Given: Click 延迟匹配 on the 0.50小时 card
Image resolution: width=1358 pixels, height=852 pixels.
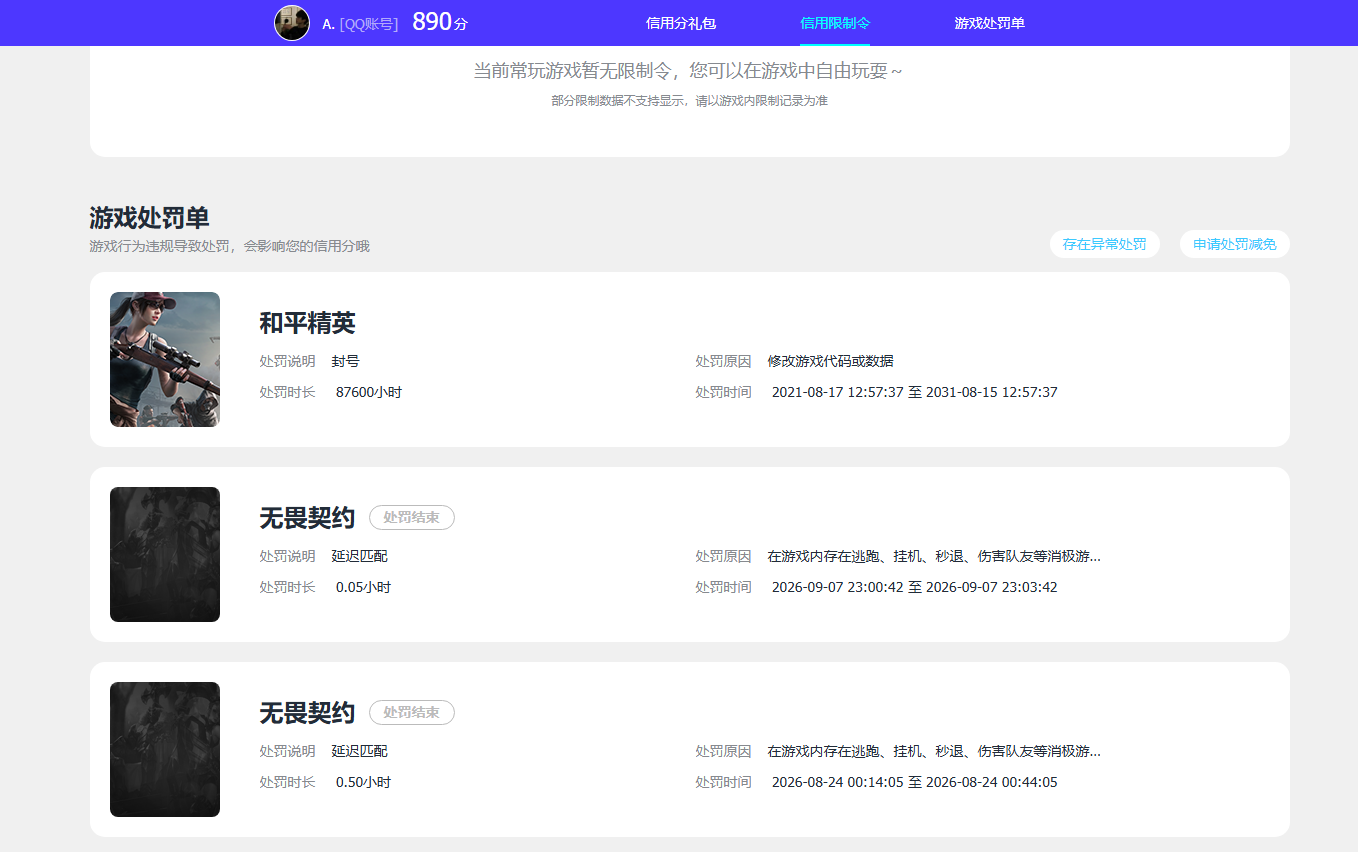Looking at the screenshot, I should [360, 751].
